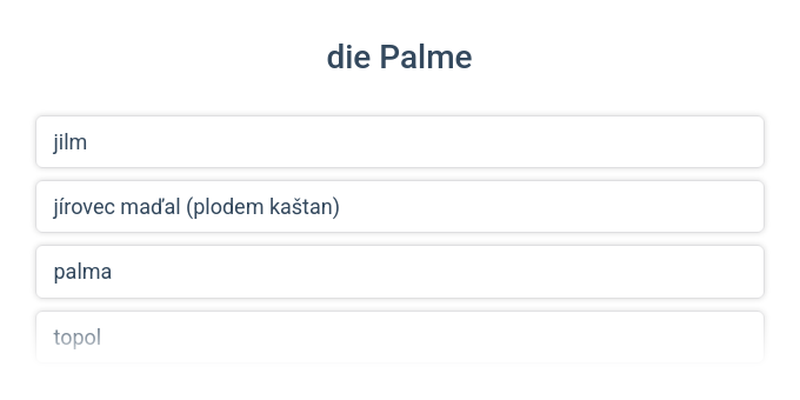Select the partially visible 'topol' option
Viewport: 800px width, 400px height.
[x=400, y=336]
